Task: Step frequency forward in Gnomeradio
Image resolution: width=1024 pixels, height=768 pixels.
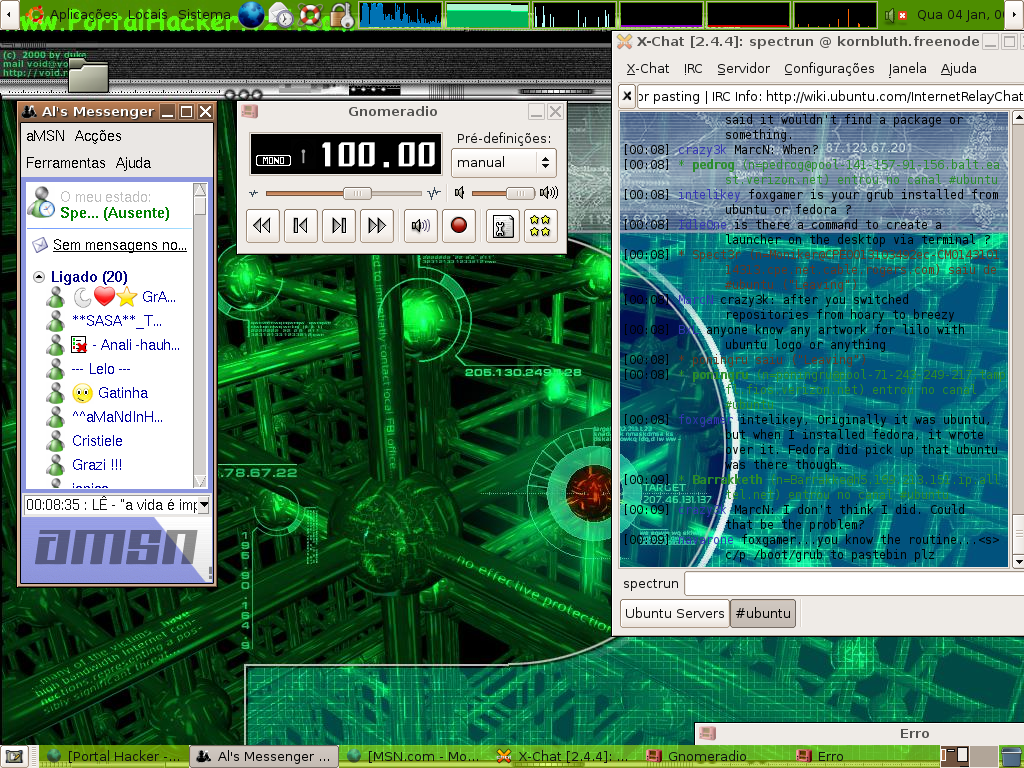Action: coord(339,226)
